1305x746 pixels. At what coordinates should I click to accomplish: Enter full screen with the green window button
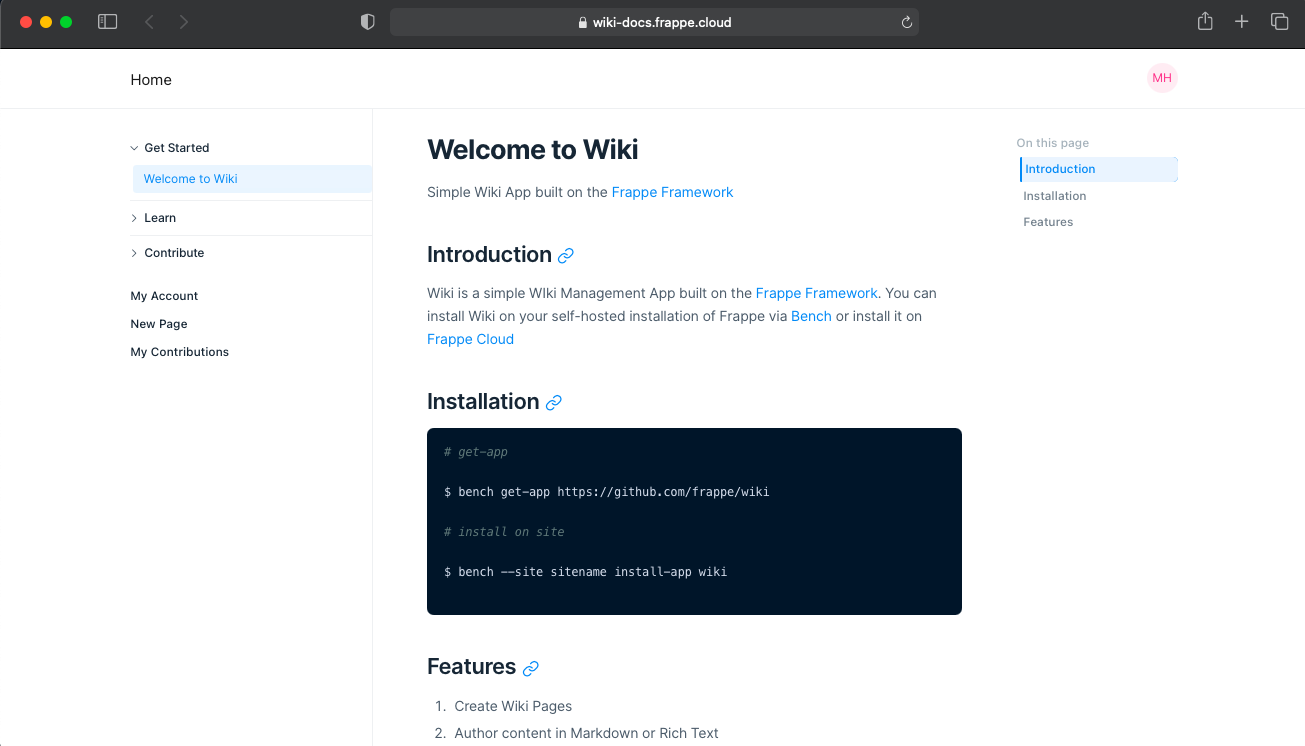coord(66,22)
